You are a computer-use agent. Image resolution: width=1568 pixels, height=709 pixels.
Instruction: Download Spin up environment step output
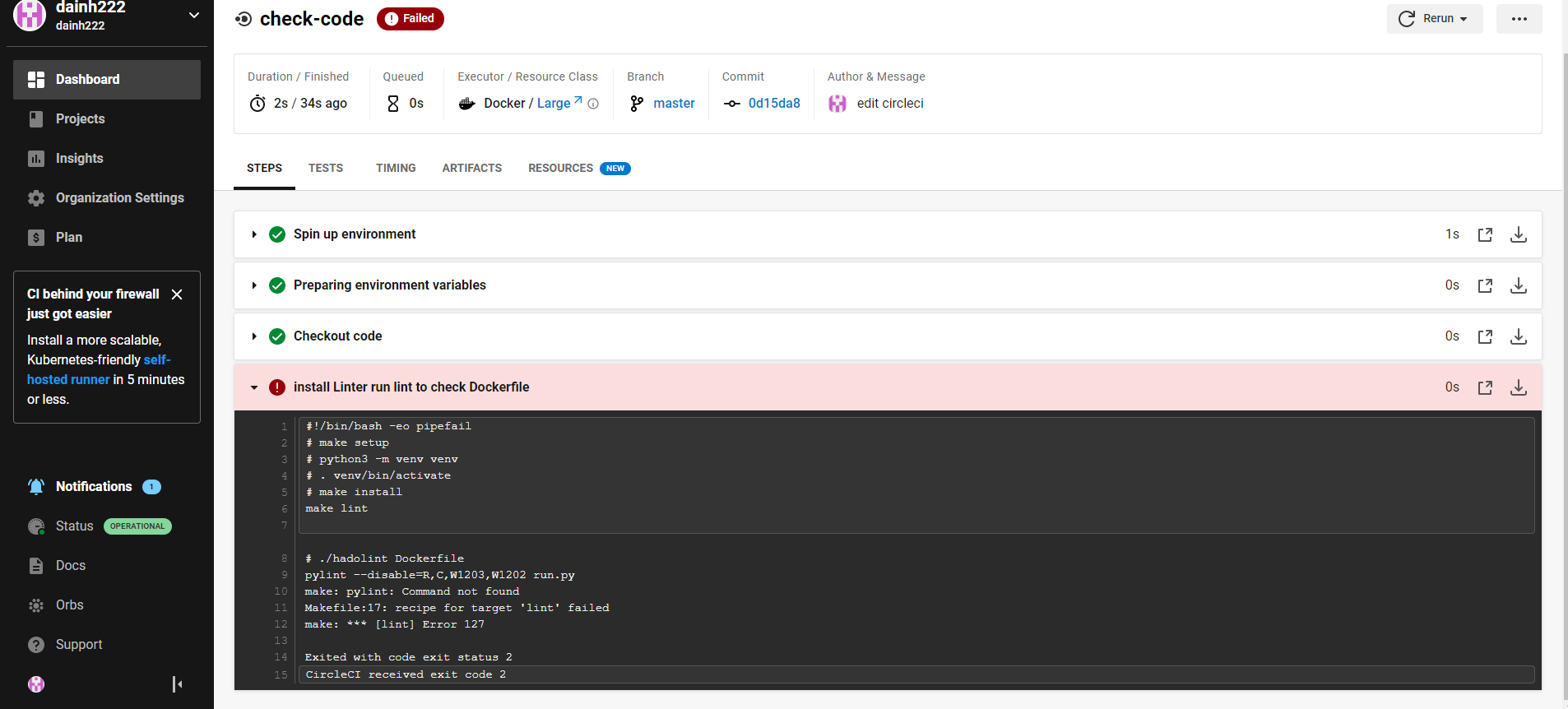1519,234
